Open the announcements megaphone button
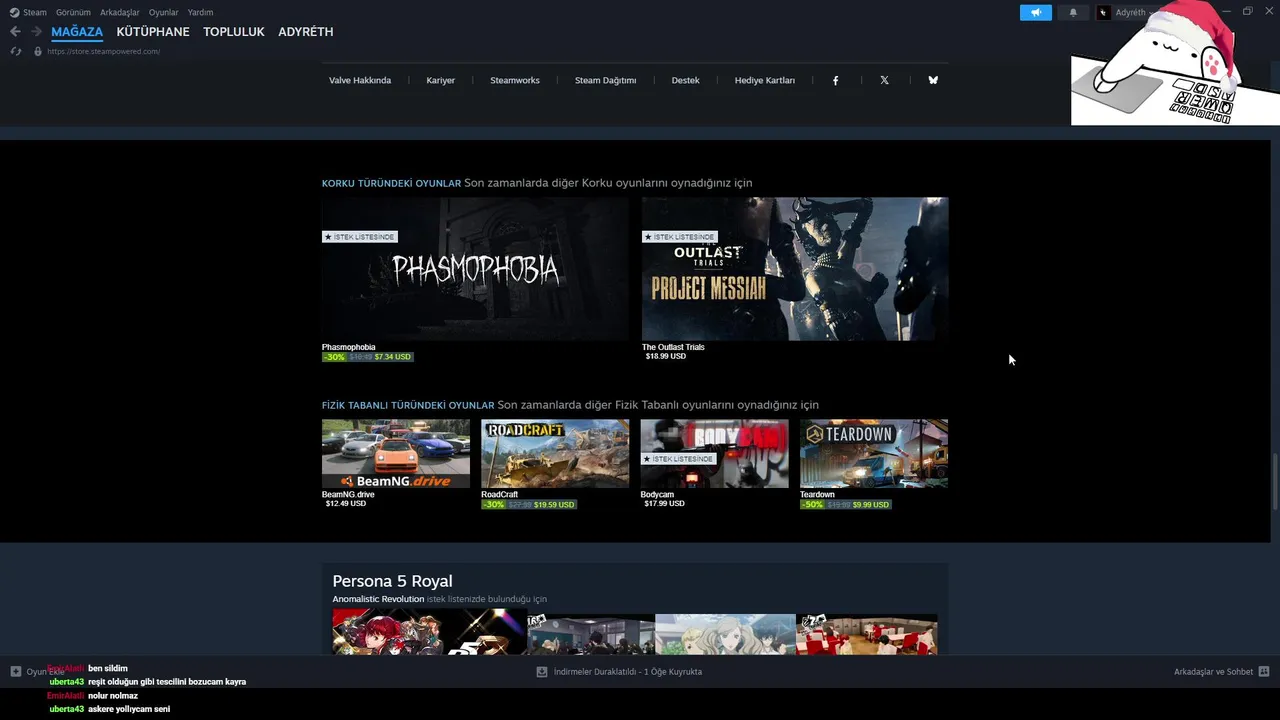 click(1036, 12)
